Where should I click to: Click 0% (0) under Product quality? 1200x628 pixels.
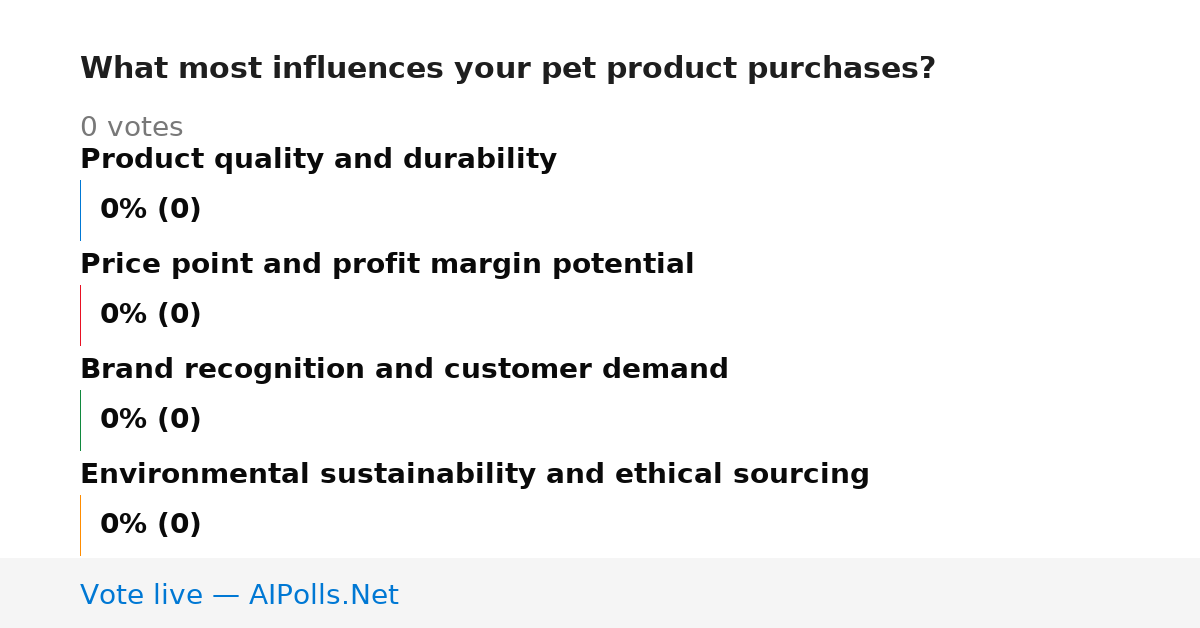coord(151,210)
